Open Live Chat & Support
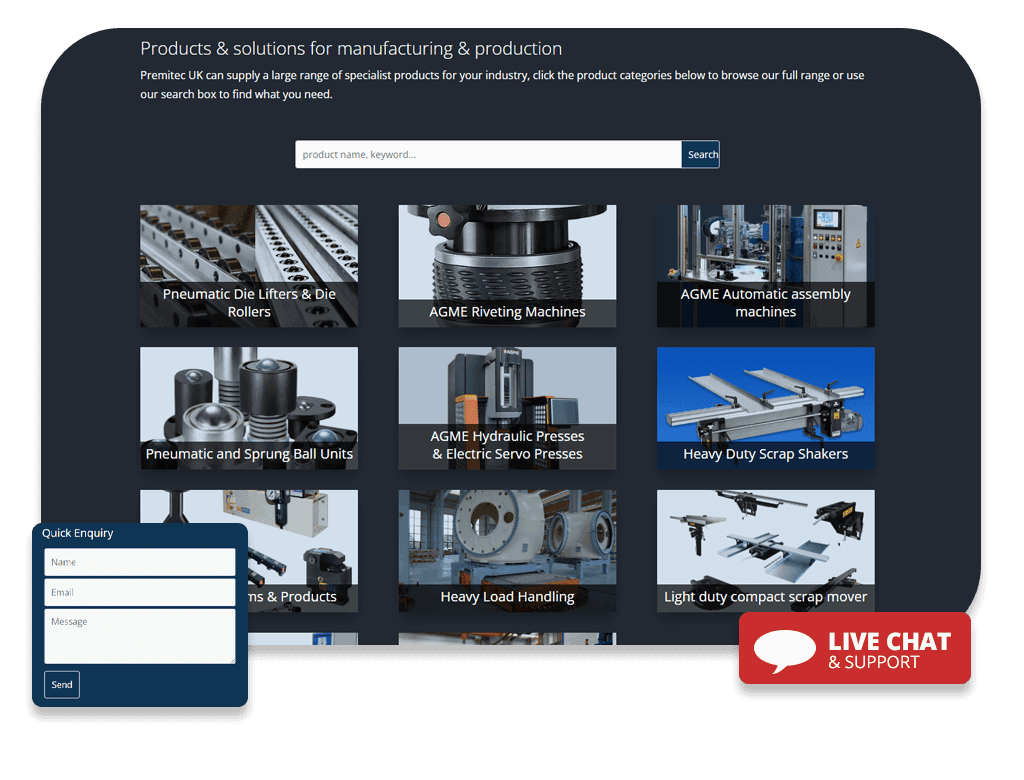1024x780 pixels. [855, 648]
